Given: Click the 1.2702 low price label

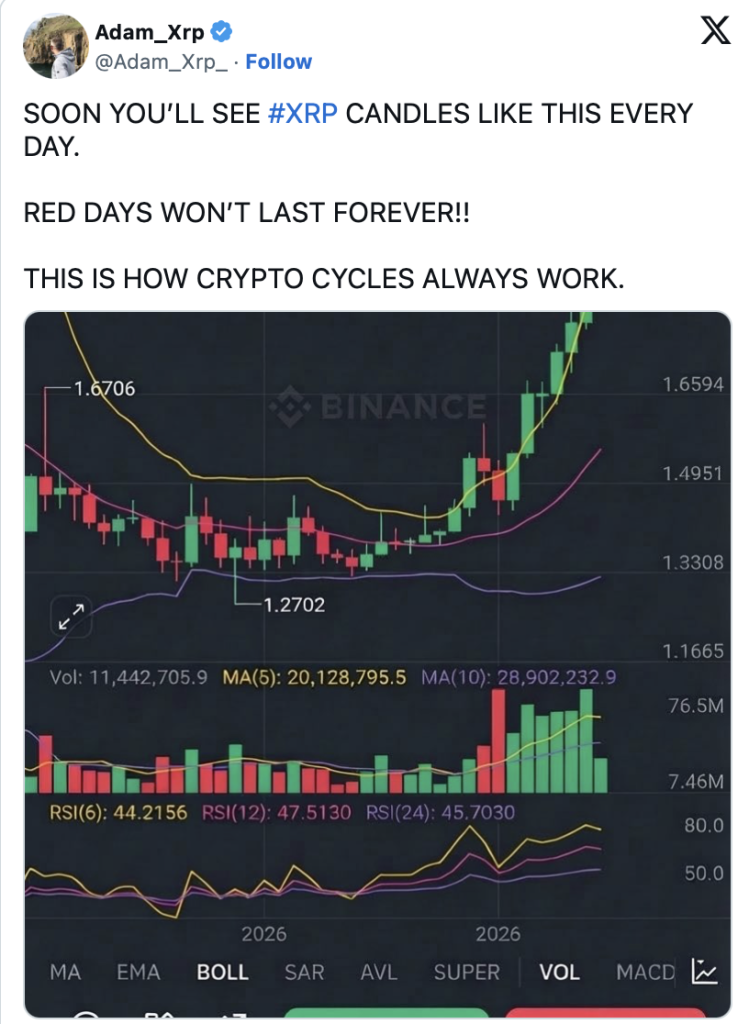Looking at the screenshot, I should coord(293,604).
